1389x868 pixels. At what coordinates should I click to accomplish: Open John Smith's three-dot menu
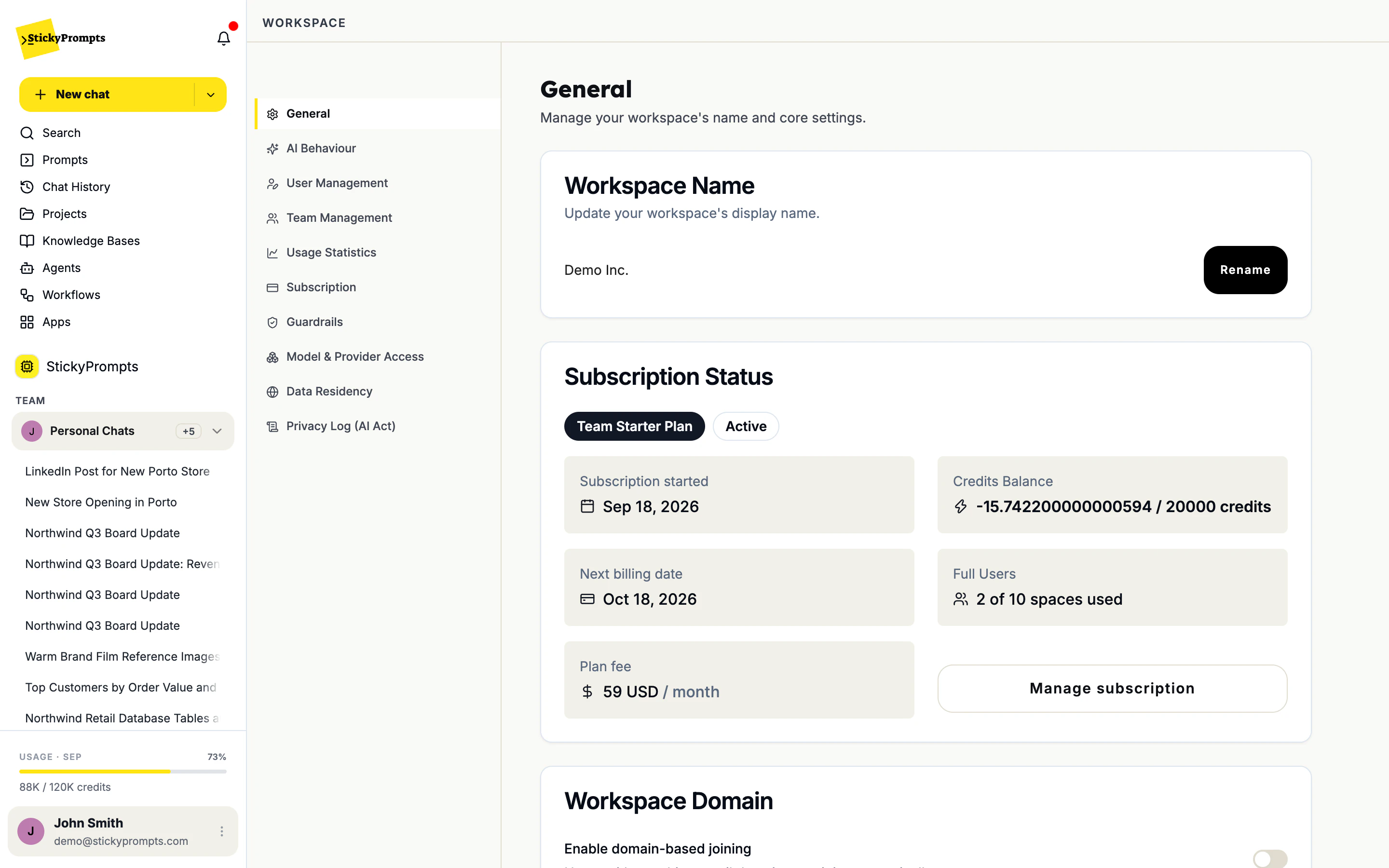point(221,831)
